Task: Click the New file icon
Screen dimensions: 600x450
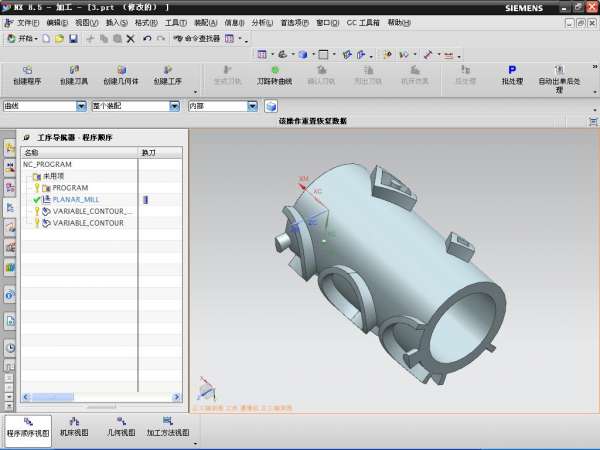Action: (46, 39)
